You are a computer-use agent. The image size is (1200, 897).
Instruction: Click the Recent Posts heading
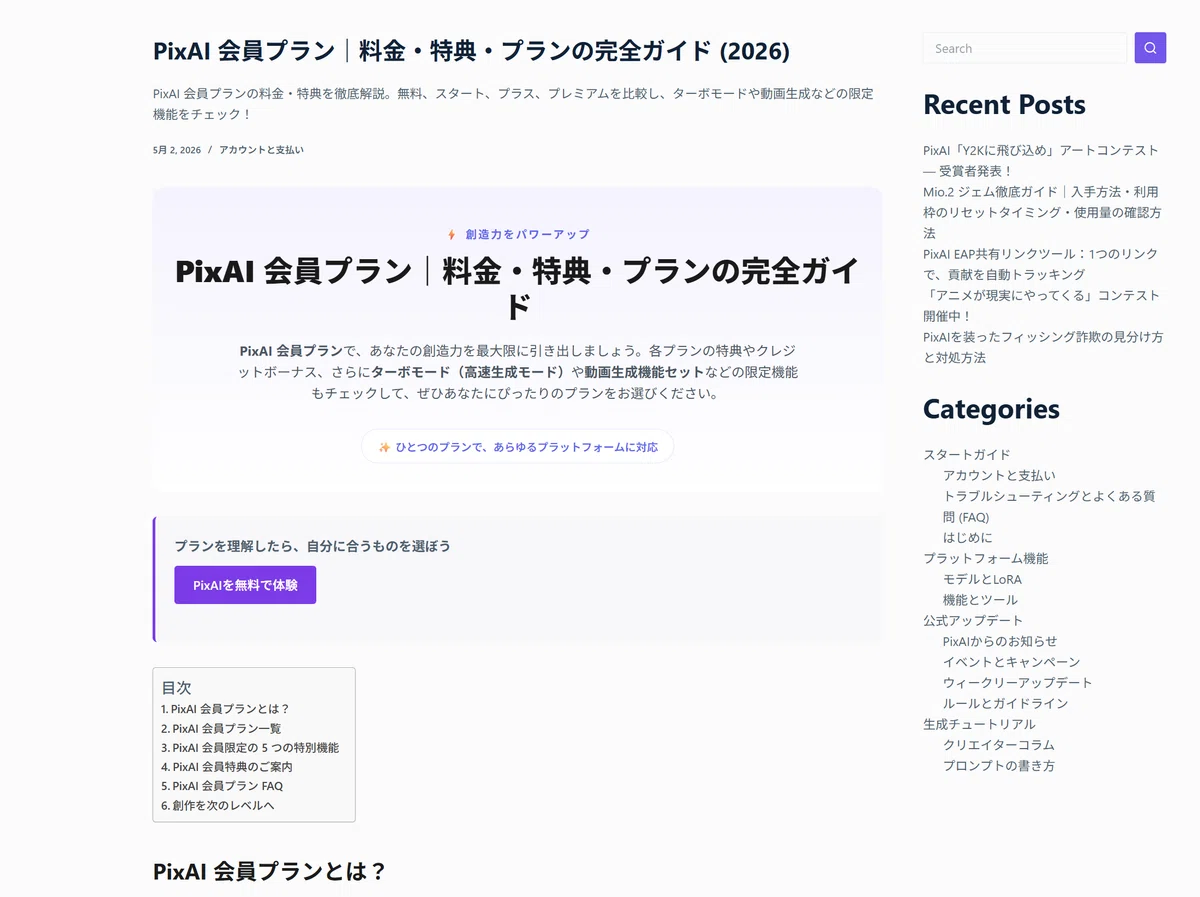1004,104
